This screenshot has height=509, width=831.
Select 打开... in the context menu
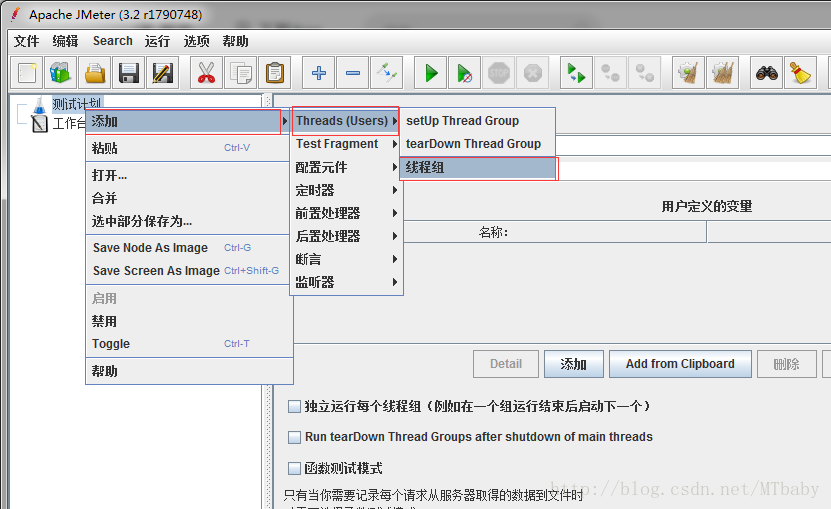click(188, 175)
